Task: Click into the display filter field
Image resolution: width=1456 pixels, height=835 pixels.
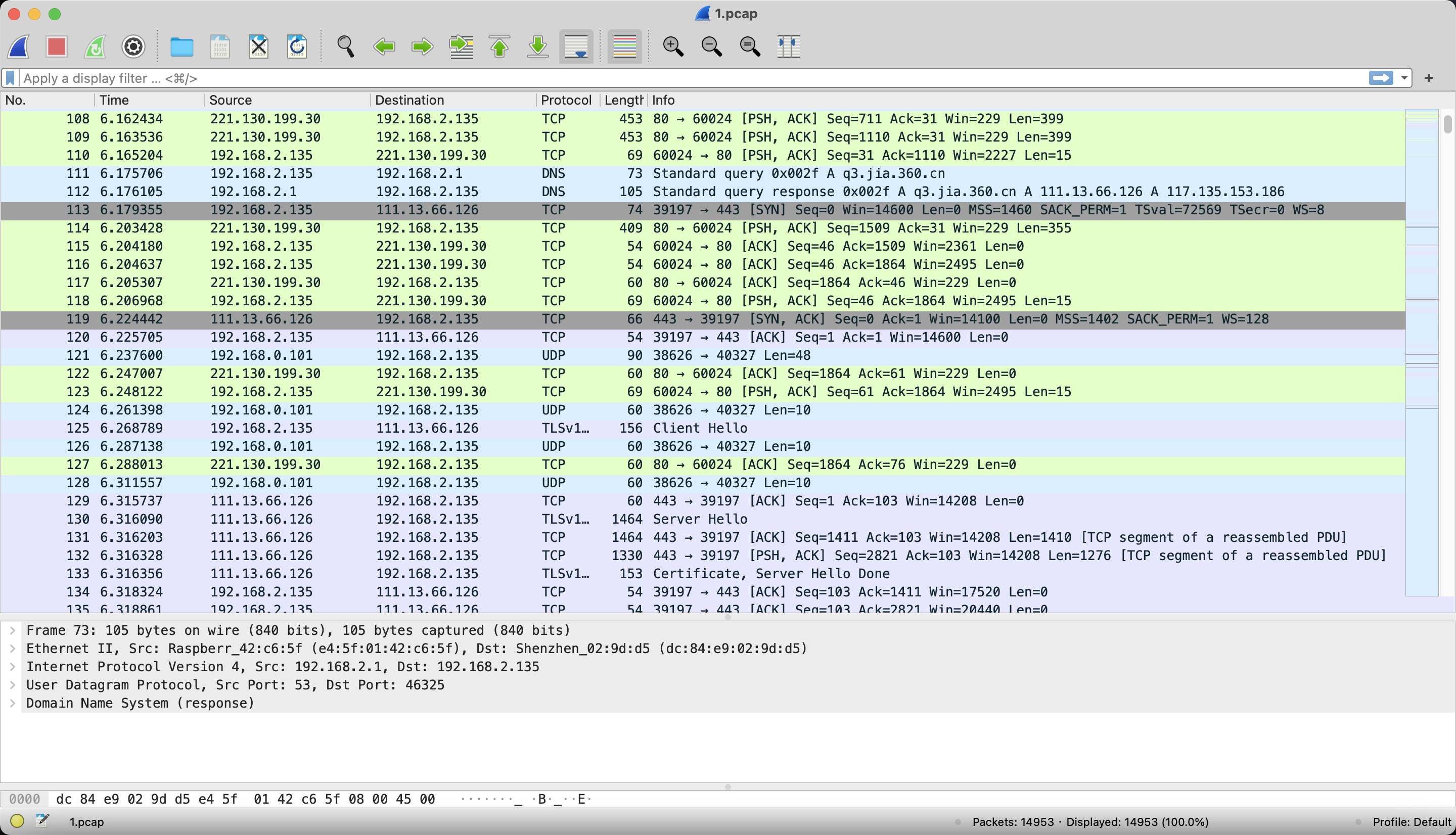Action: pyautogui.click(x=688, y=78)
